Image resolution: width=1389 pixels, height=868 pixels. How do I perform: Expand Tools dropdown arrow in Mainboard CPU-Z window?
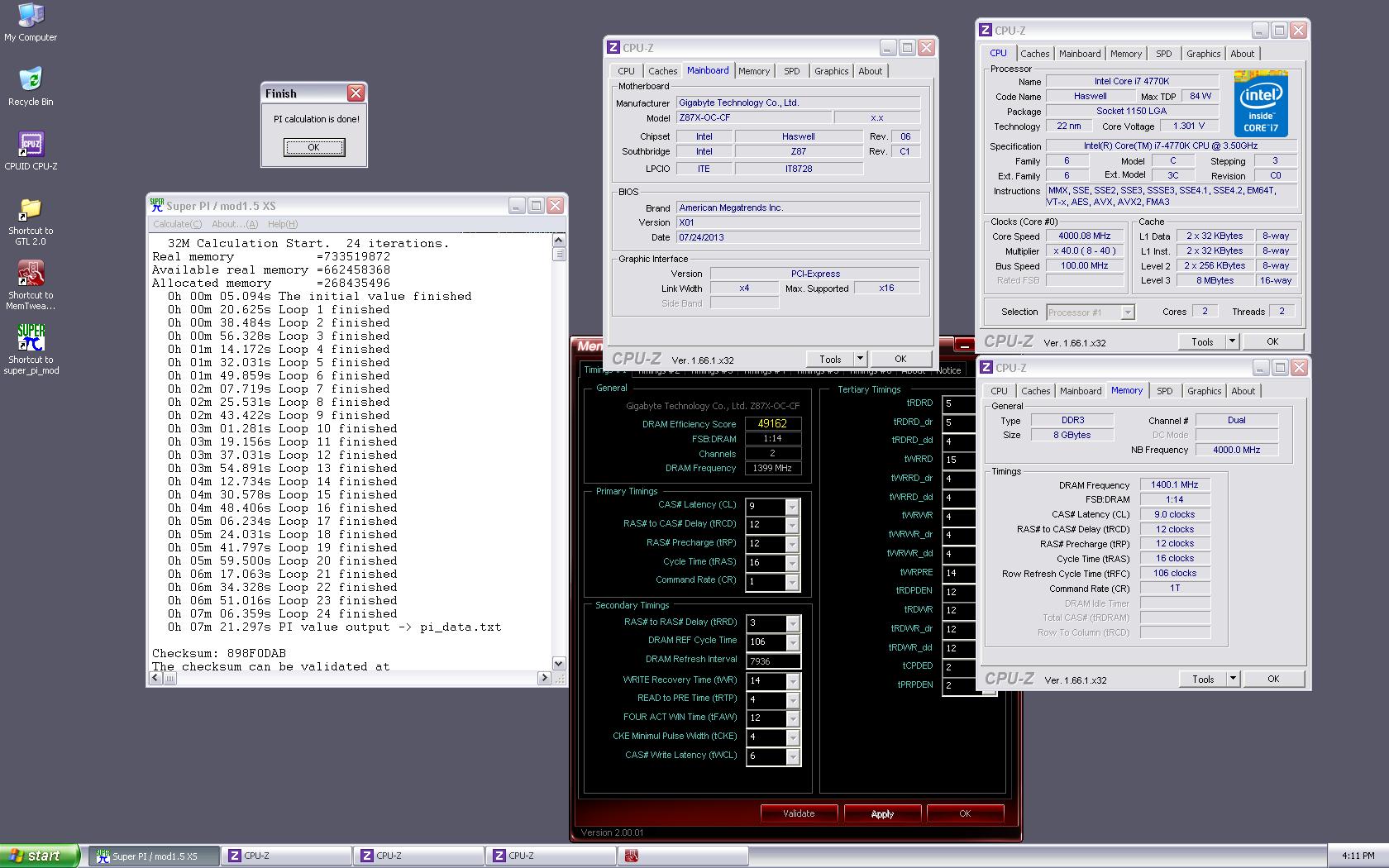pyautogui.click(x=860, y=359)
